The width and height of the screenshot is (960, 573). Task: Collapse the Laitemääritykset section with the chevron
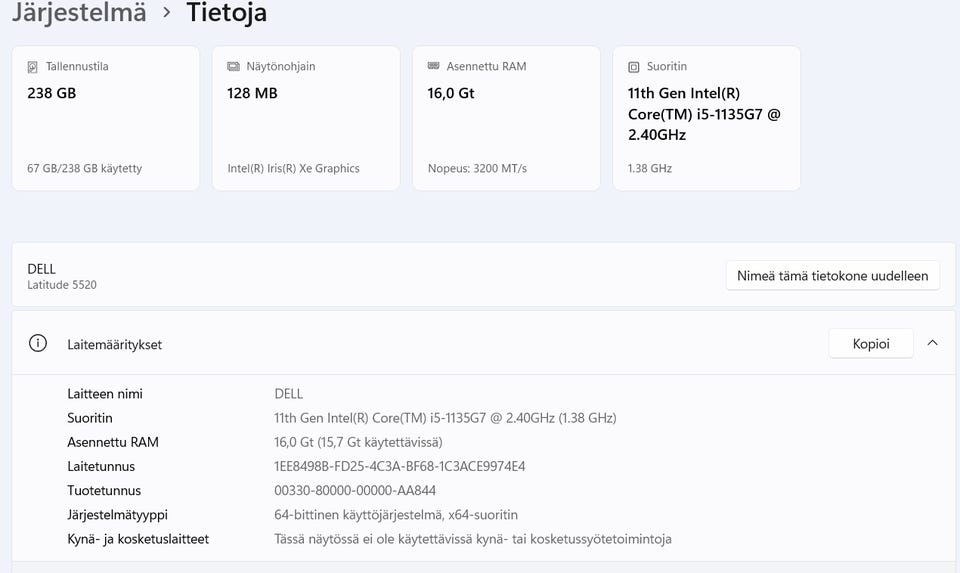tap(932, 343)
